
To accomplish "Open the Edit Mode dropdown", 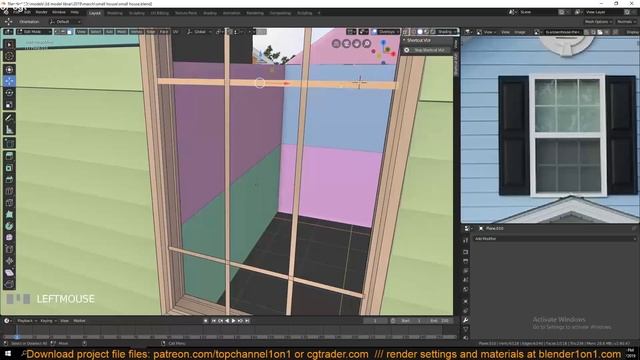I will tap(34, 32).
